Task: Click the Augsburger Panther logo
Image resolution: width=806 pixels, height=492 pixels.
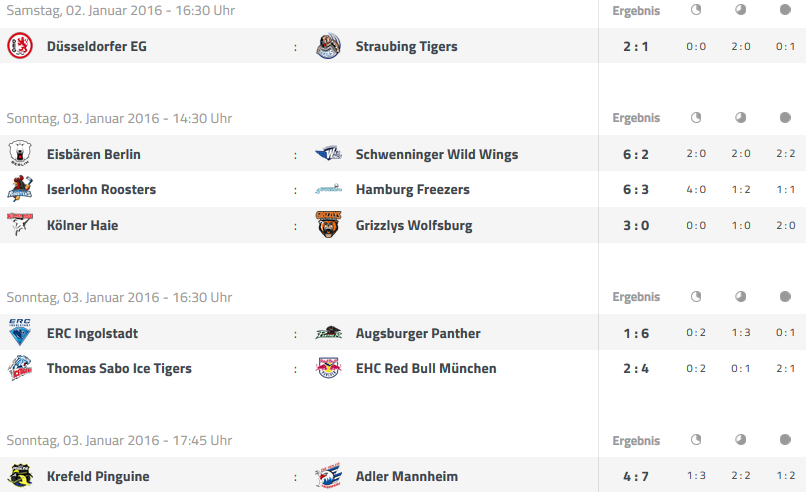Action: [328, 333]
